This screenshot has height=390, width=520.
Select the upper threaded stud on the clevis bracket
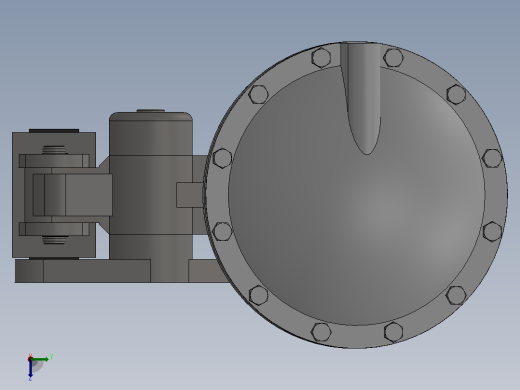coord(55,150)
